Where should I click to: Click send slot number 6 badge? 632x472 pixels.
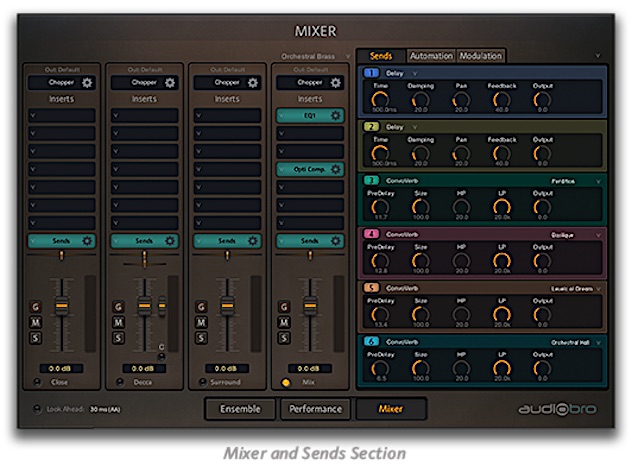[x=371, y=341]
